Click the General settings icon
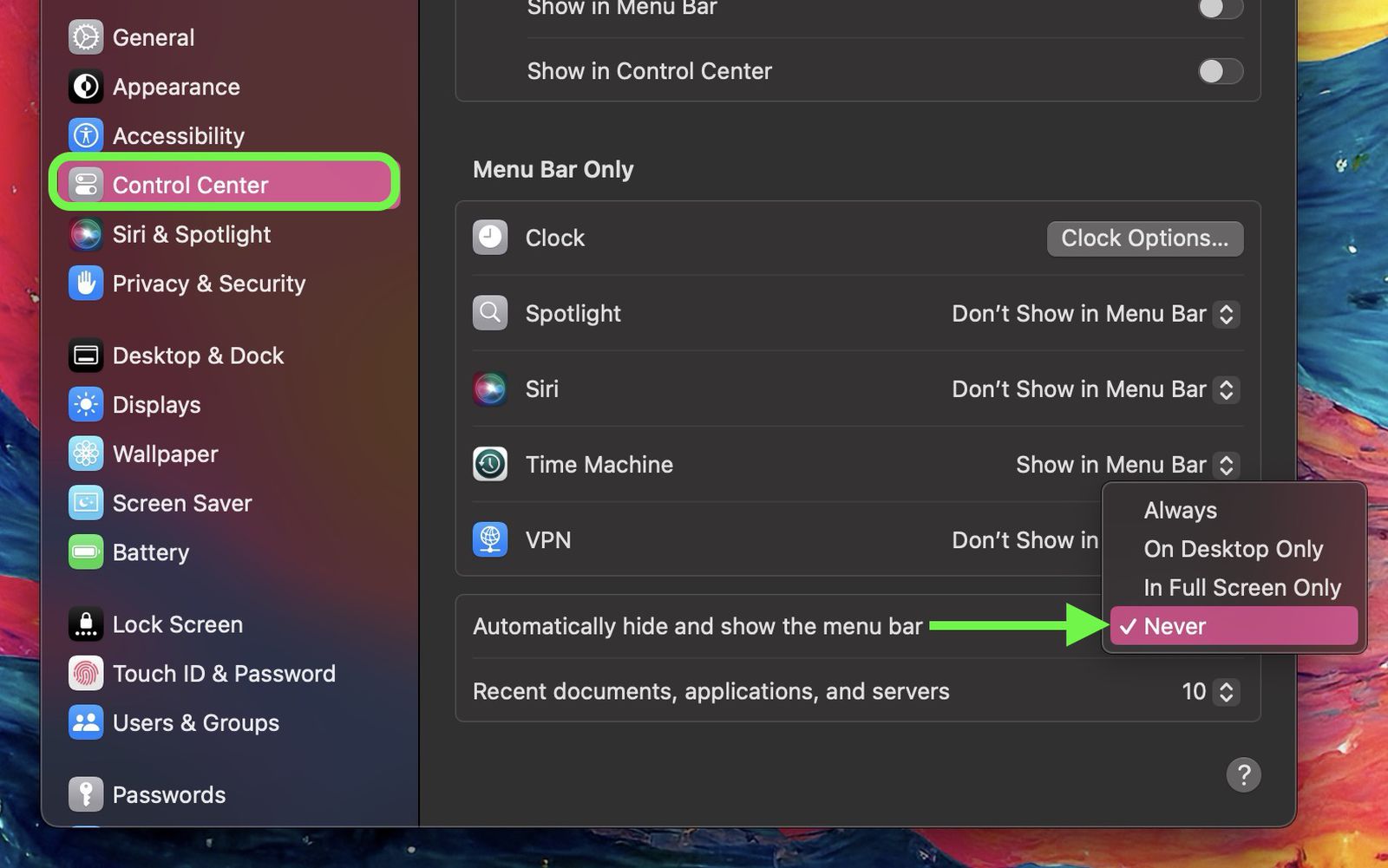 click(x=85, y=36)
